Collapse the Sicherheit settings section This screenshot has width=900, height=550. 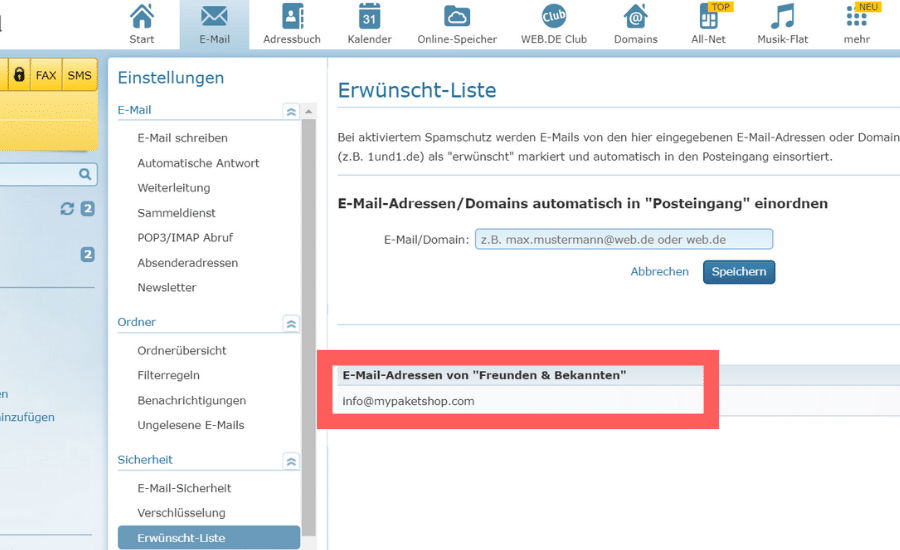tap(291, 461)
